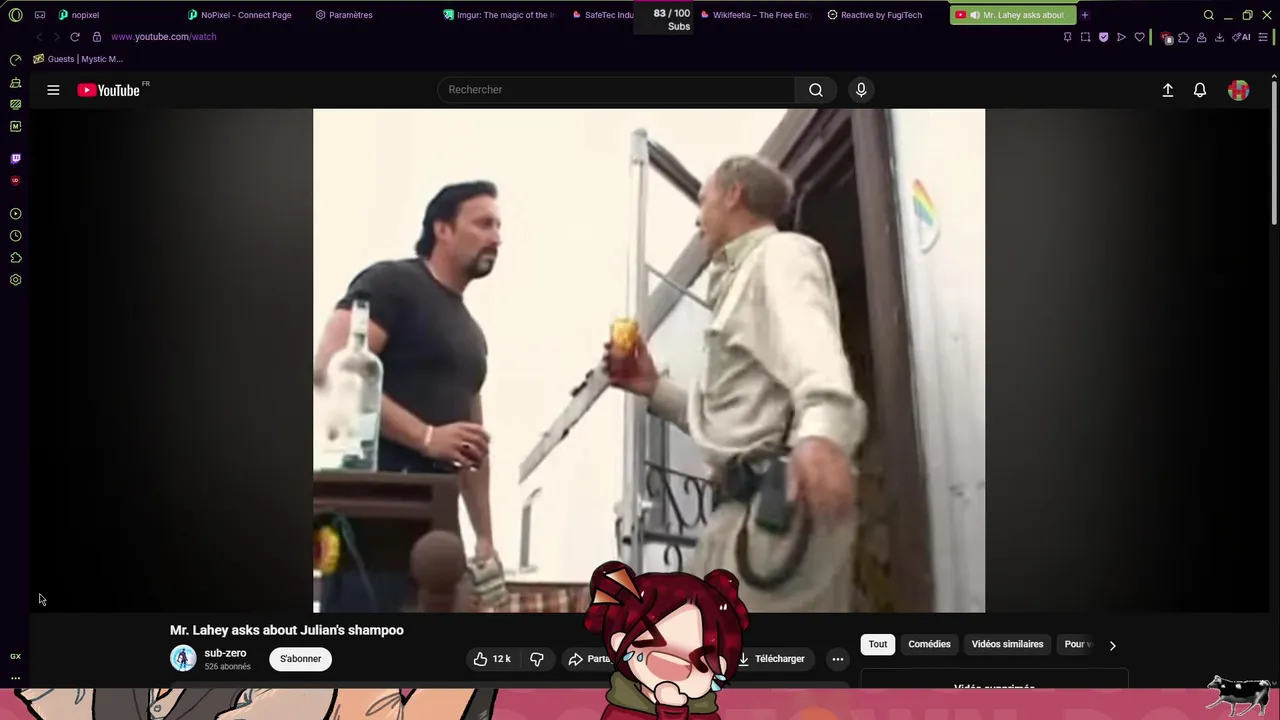1280x720 pixels.
Task: Open Extensions cube icon in sidebar
Action: pos(15,258)
